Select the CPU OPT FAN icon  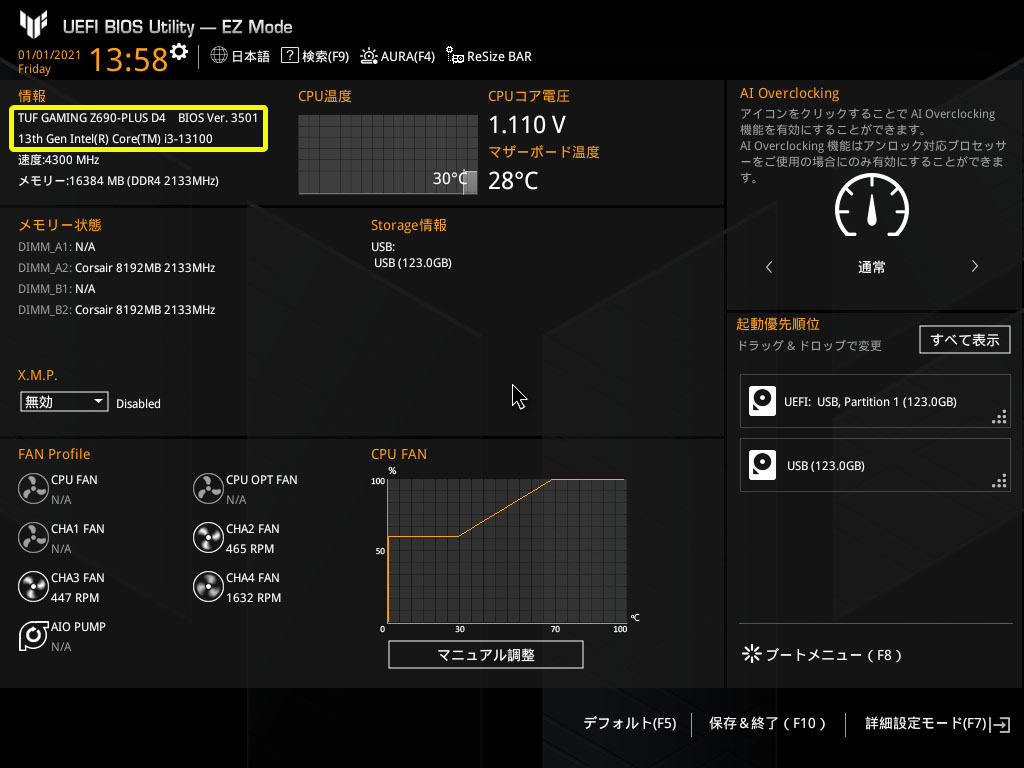tap(208, 487)
